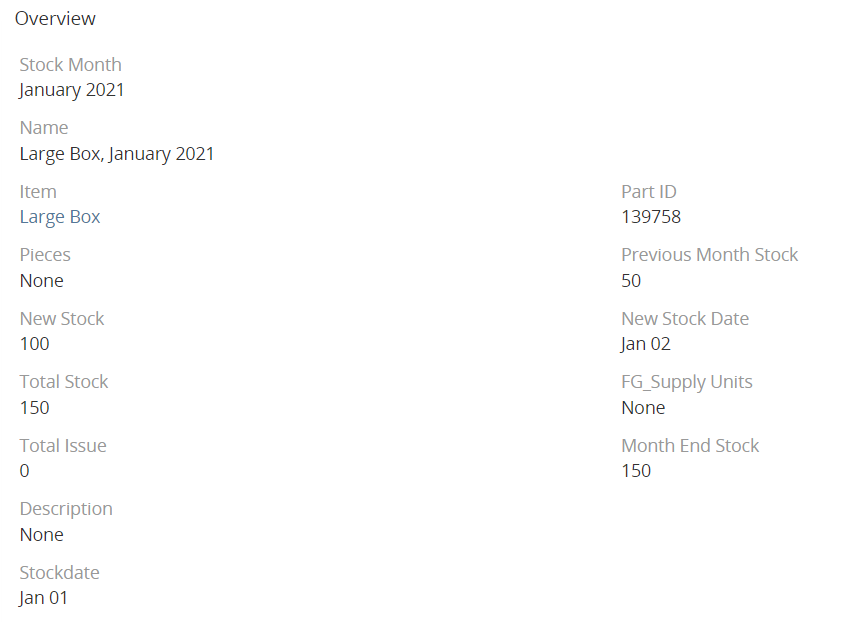The height and width of the screenshot is (622, 842).
Task: Click the Overview section heading
Action: pyautogui.click(x=55, y=18)
